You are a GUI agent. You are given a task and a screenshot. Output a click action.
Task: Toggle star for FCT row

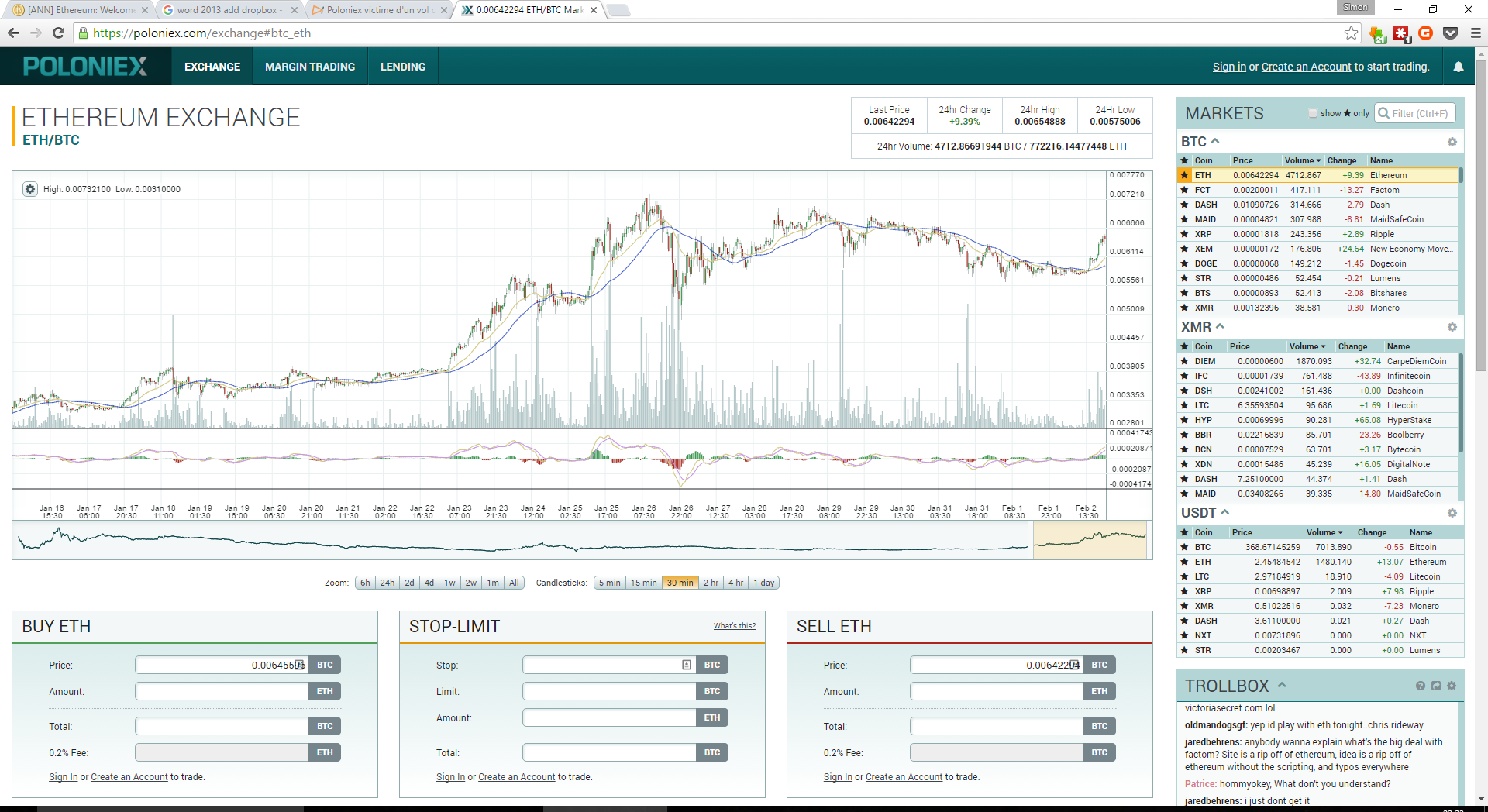point(1184,190)
